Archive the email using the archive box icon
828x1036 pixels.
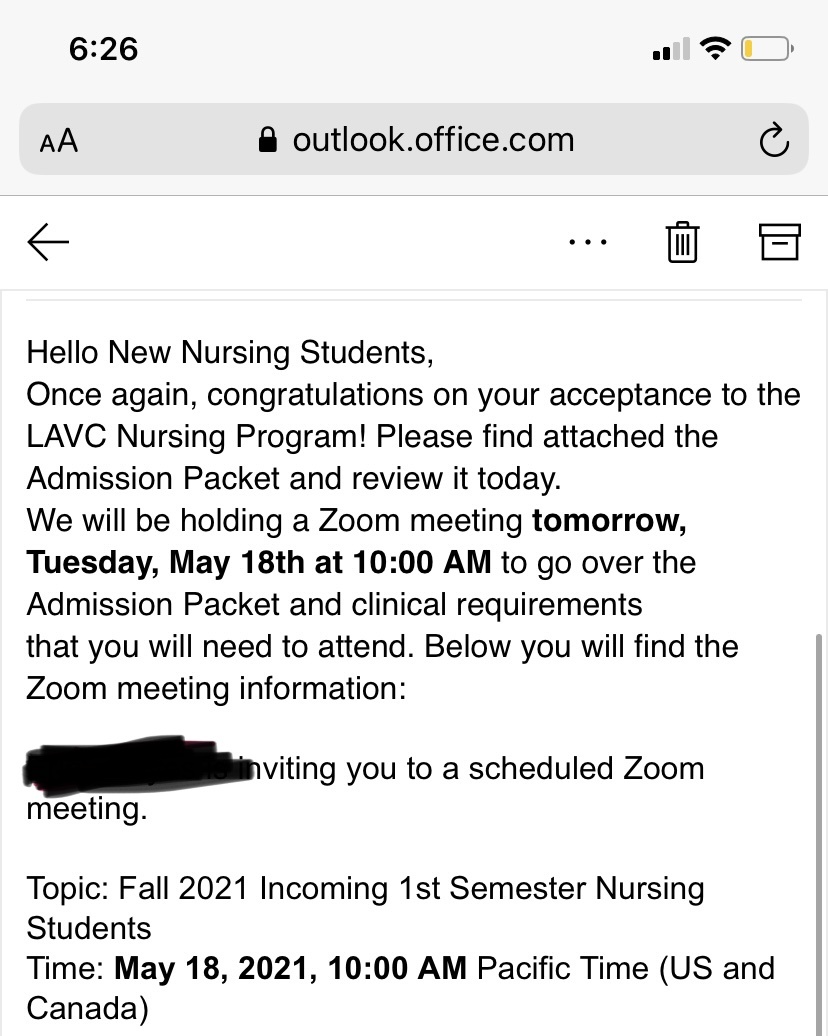click(780, 242)
